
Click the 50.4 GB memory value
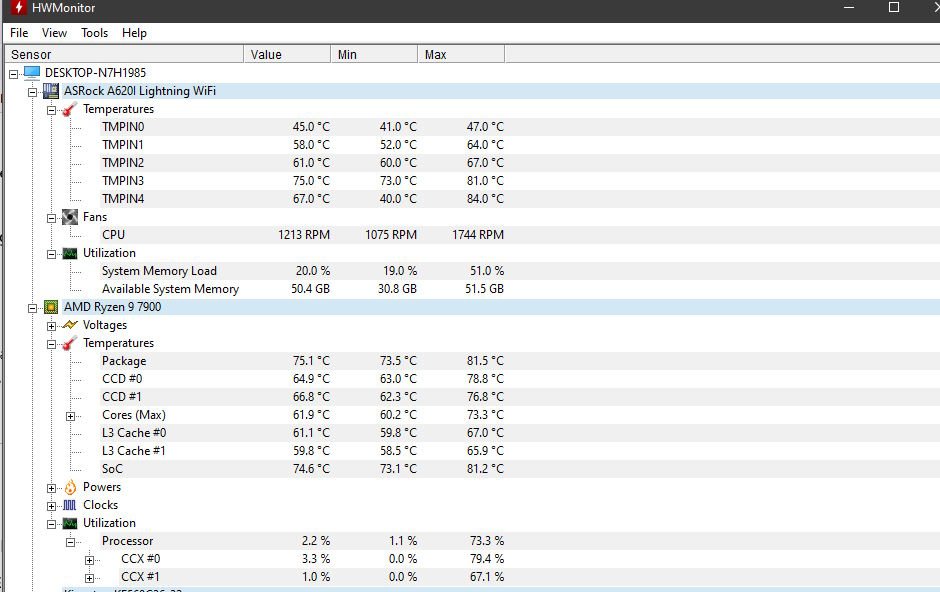[x=311, y=289]
